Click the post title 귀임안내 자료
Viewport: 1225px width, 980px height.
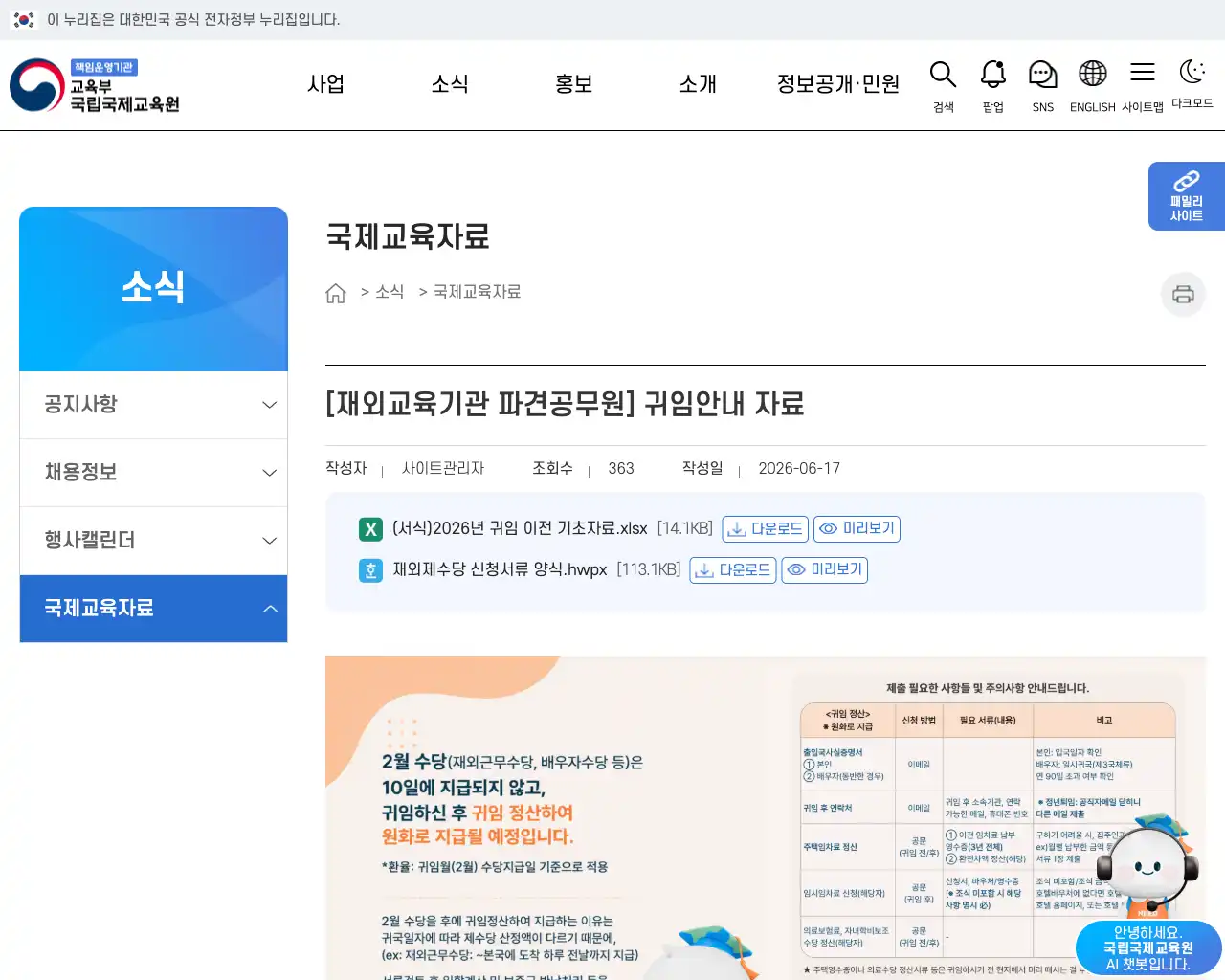click(x=565, y=404)
